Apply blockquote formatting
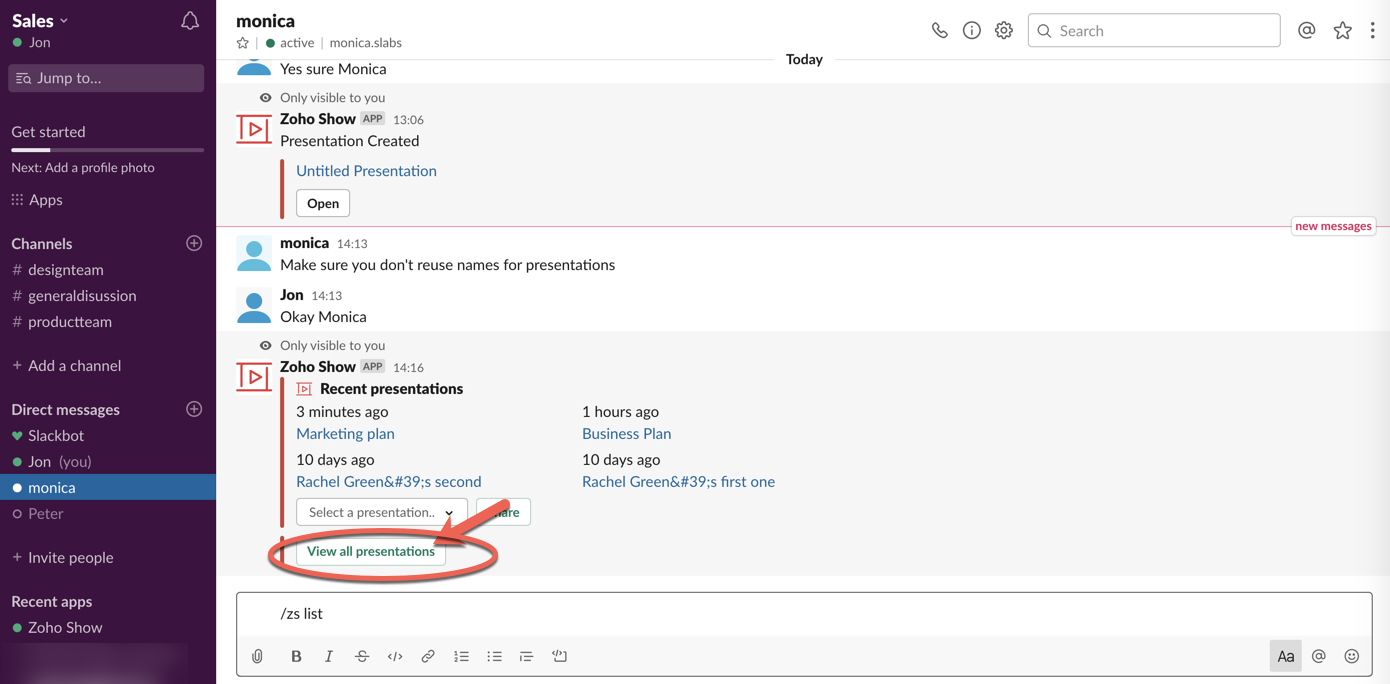Image resolution: width=1390 pixels, height=684 pixels. (x=526, y=656)
